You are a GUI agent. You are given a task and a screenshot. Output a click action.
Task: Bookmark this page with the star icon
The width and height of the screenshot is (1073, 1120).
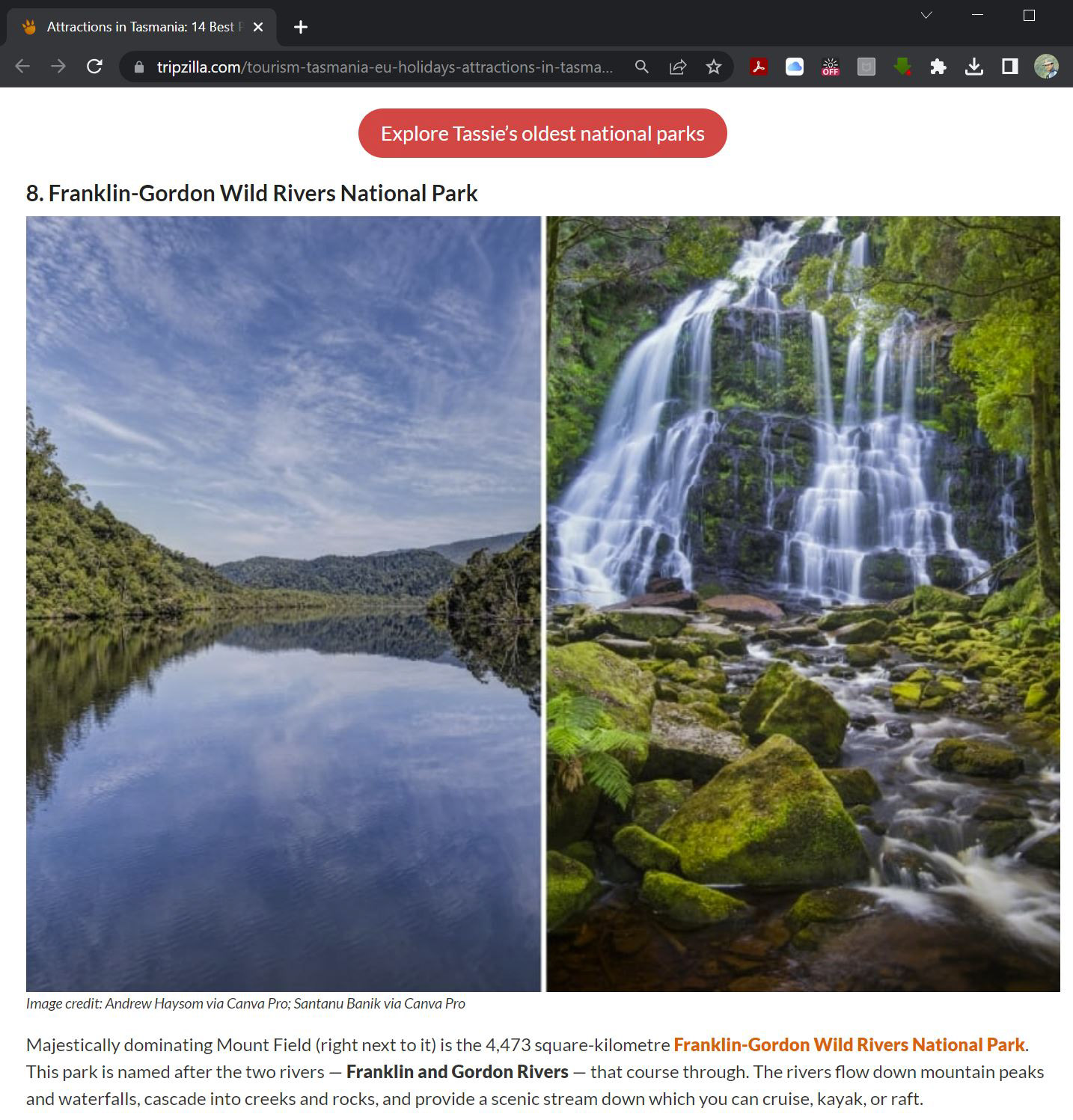click(x=714, y=67)
